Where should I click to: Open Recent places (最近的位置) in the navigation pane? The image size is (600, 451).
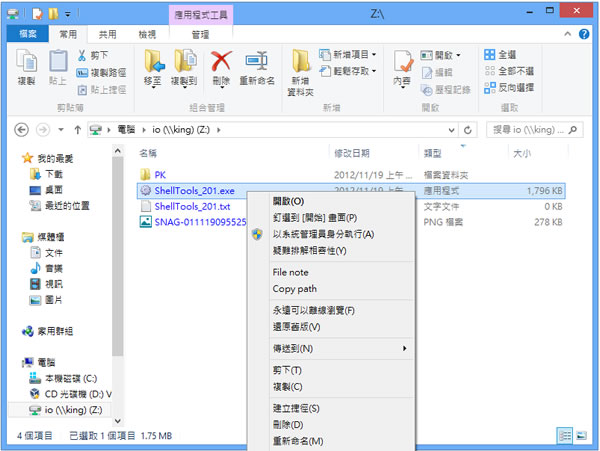coord(60,206)
